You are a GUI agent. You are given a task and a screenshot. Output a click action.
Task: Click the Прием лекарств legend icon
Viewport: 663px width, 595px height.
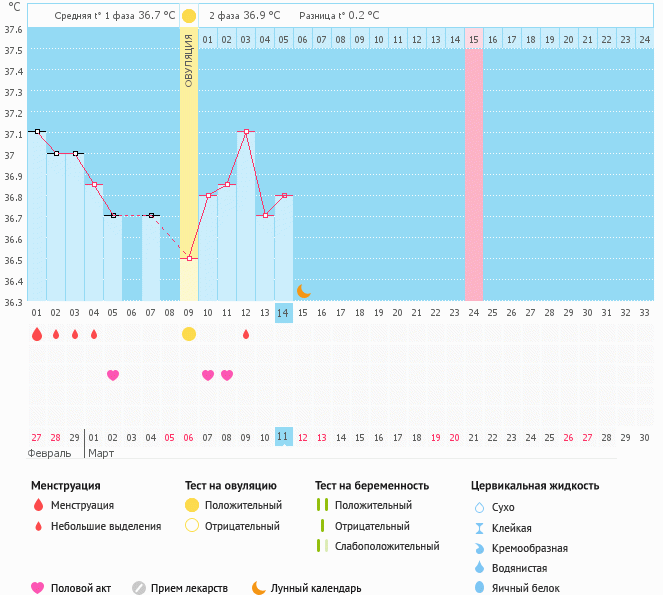pos(139,588)
